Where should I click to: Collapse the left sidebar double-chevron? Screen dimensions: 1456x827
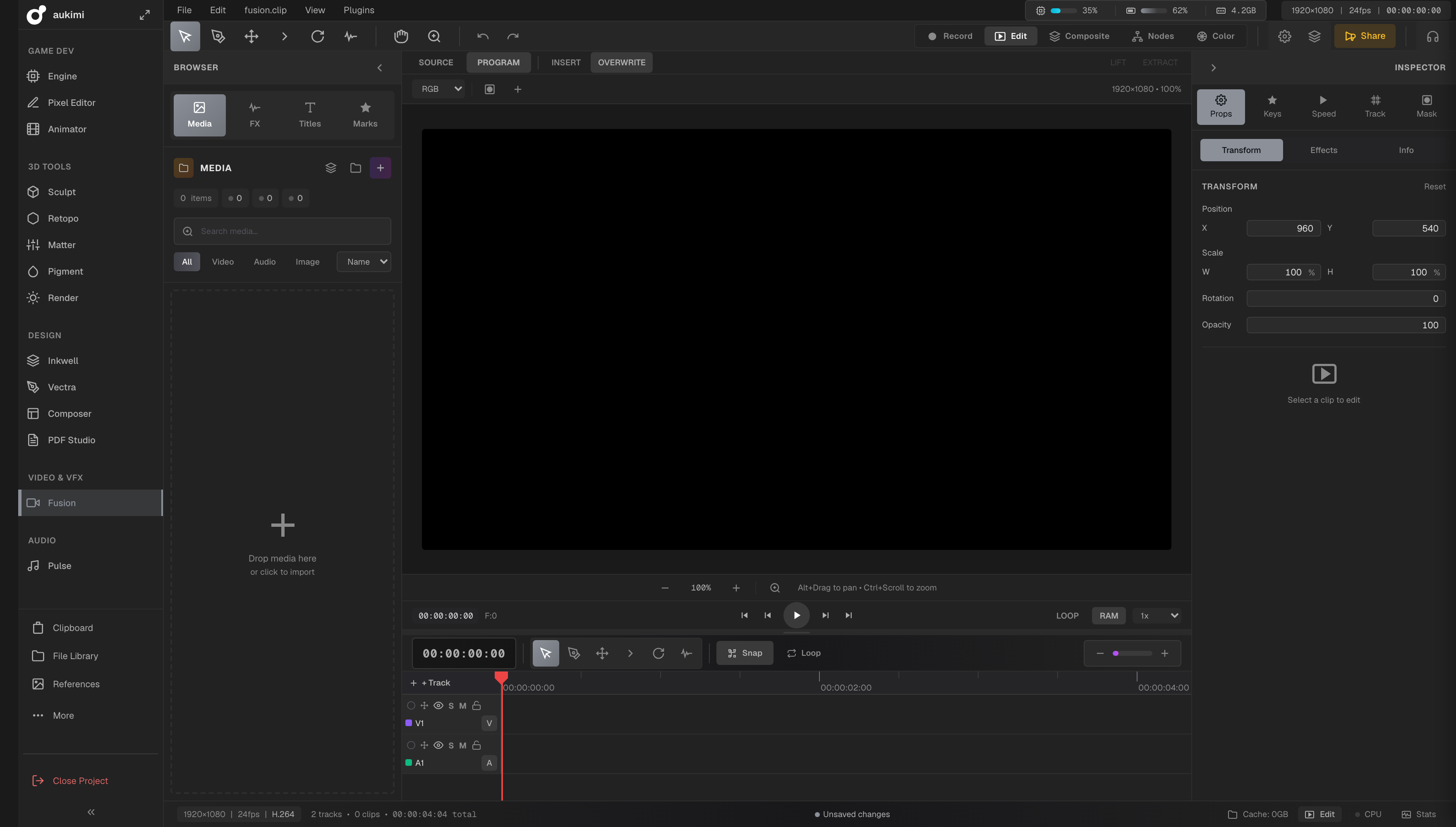pyautogui.click(x=91, y=812)
